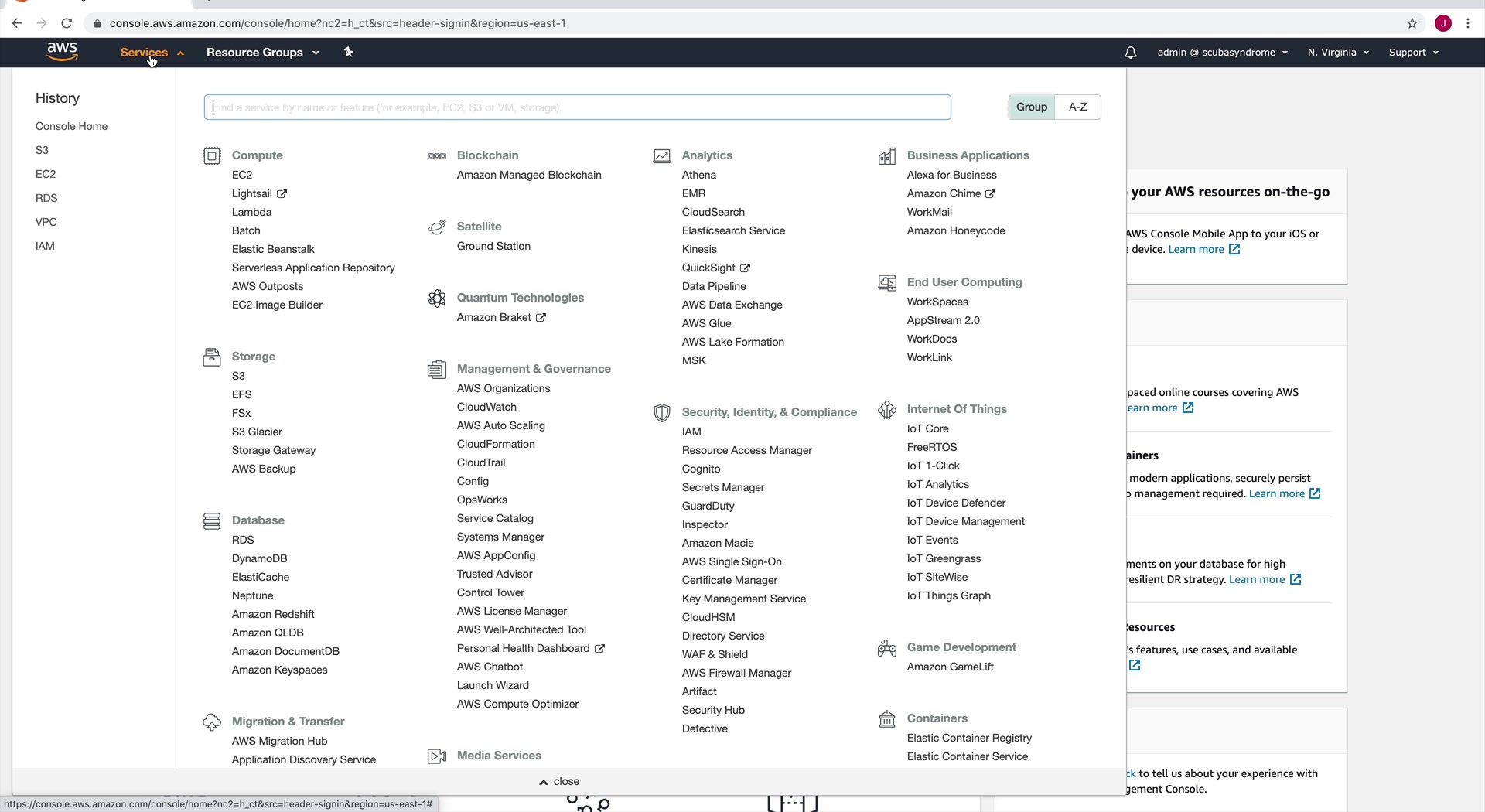
Task: Click the AWS logo home icon
Action: 62,52
